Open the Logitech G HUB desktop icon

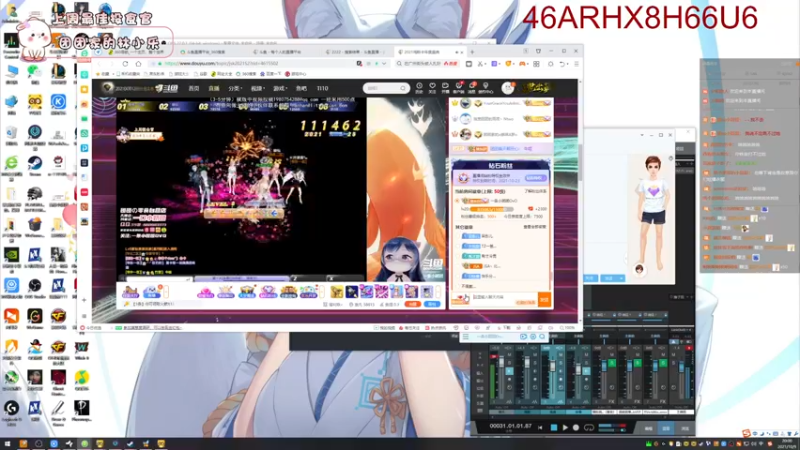point(11,411)
